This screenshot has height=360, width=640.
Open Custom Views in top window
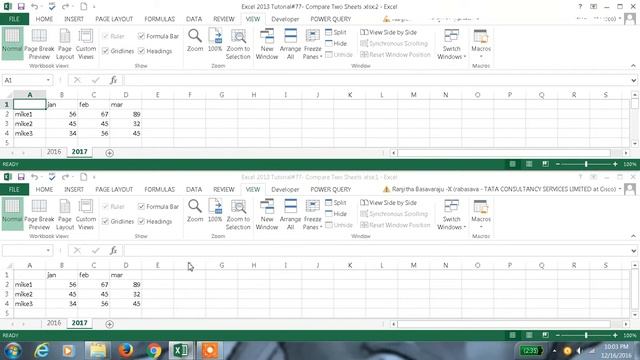[86, 44]
